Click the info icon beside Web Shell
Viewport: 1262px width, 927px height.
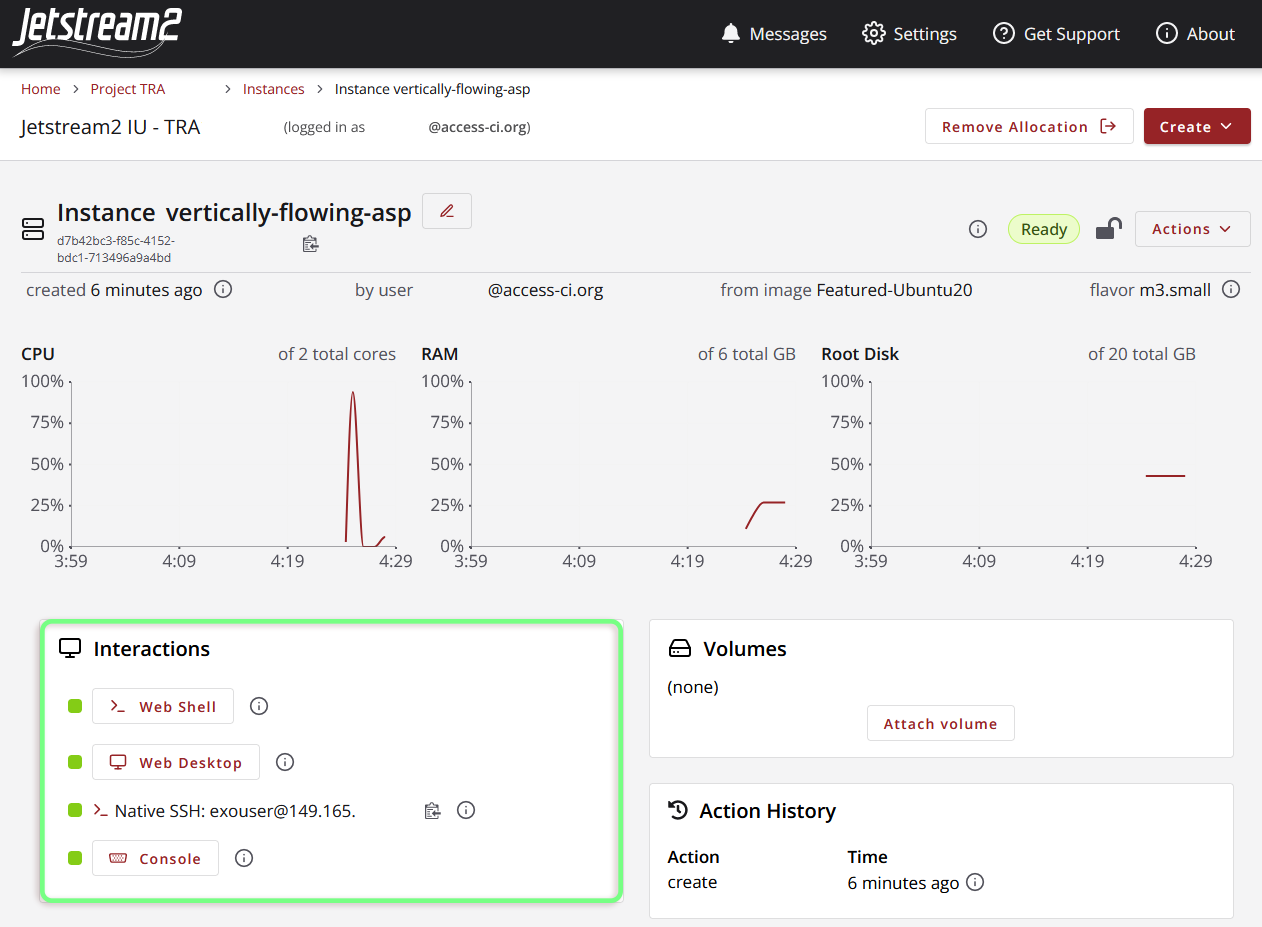259,706
